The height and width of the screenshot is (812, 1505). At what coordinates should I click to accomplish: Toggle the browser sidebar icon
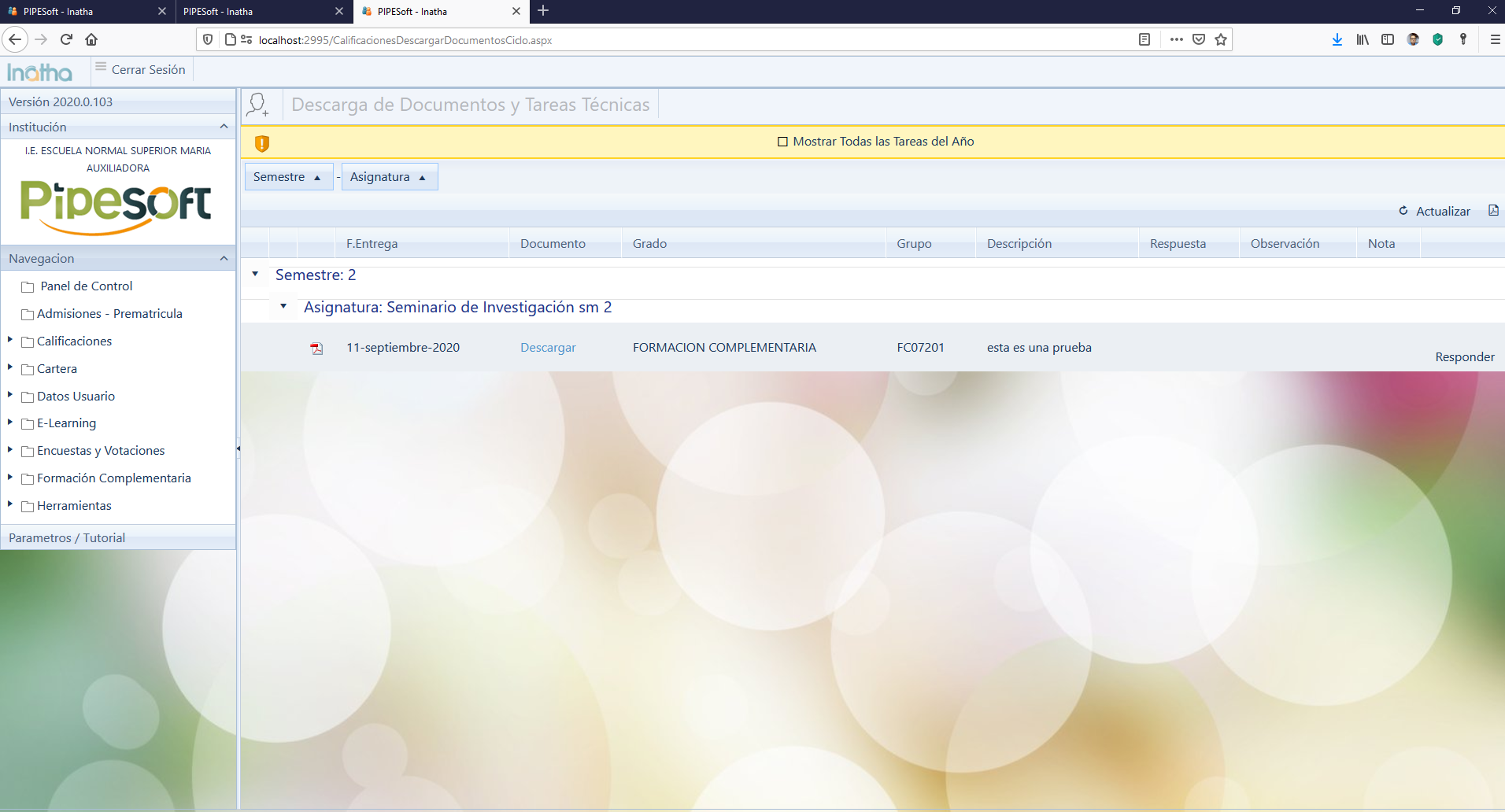pos(1388,39)
